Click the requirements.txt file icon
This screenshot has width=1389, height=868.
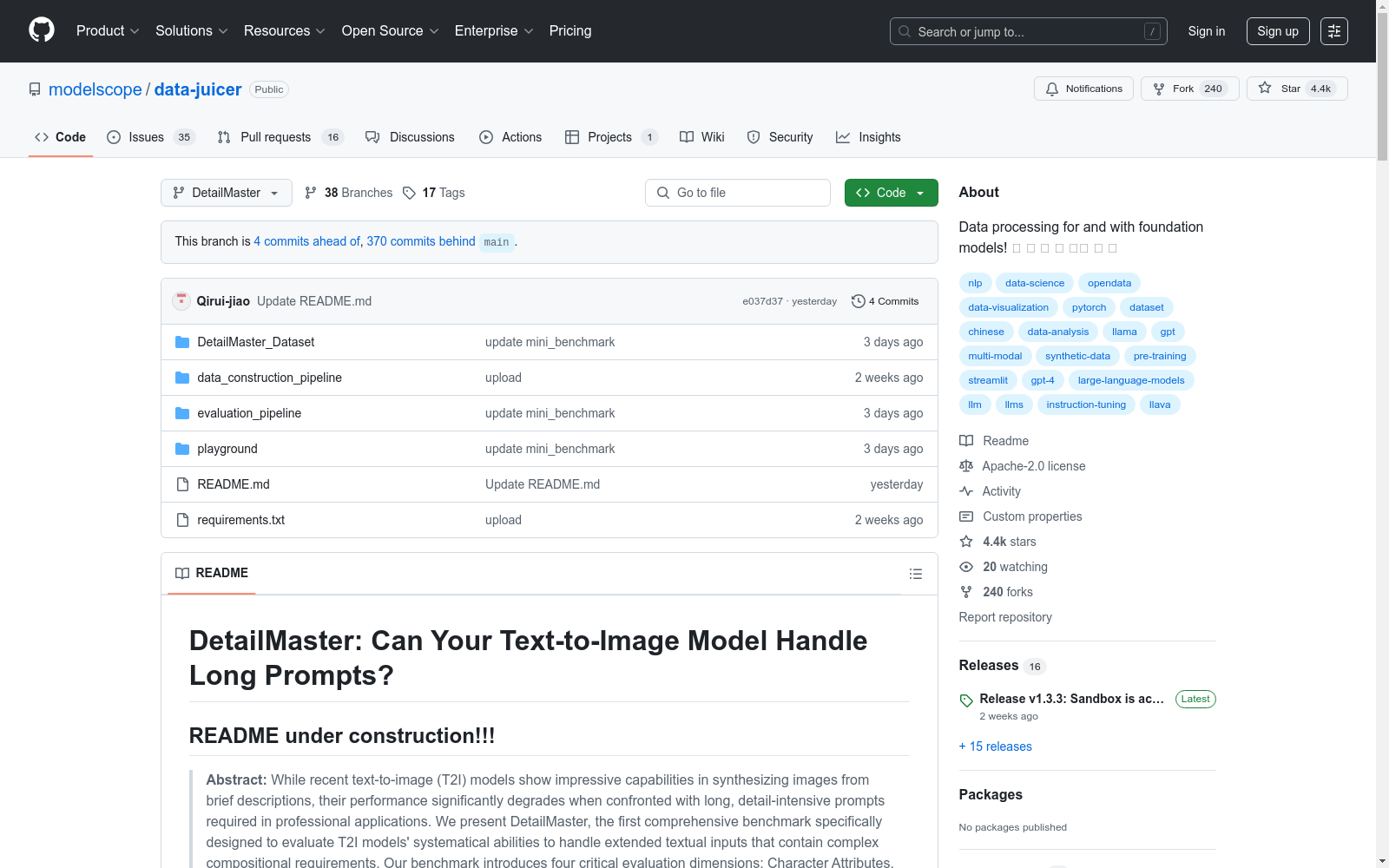pyautogui.click(x=182, y=520)
